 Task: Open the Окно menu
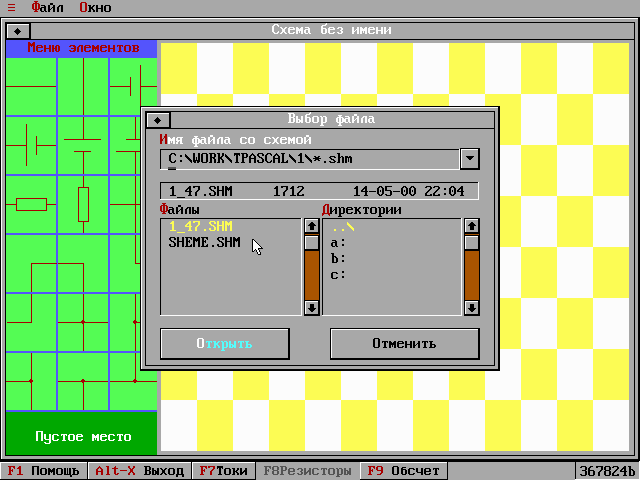click(x=95, y=7)
